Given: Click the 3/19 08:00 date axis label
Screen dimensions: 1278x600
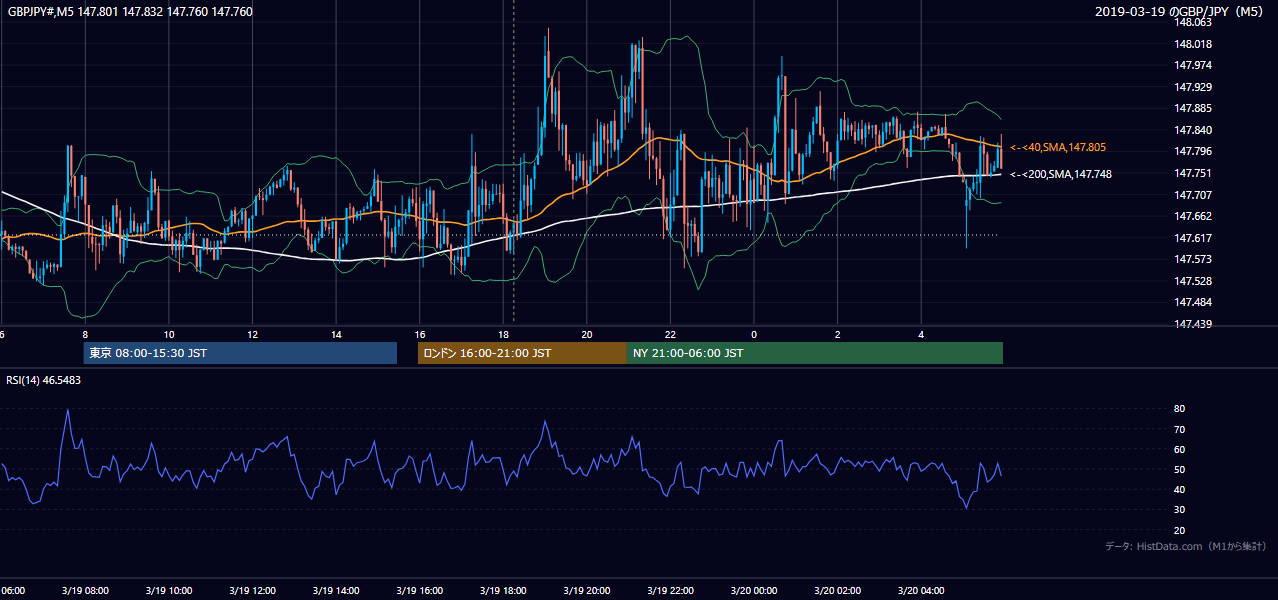Looking at the screenshot, I should tap(85, 591).
